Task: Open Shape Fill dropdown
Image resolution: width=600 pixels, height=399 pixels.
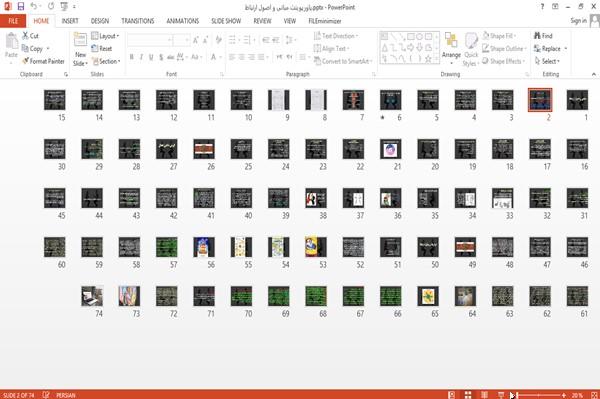Action: (499, 36)
